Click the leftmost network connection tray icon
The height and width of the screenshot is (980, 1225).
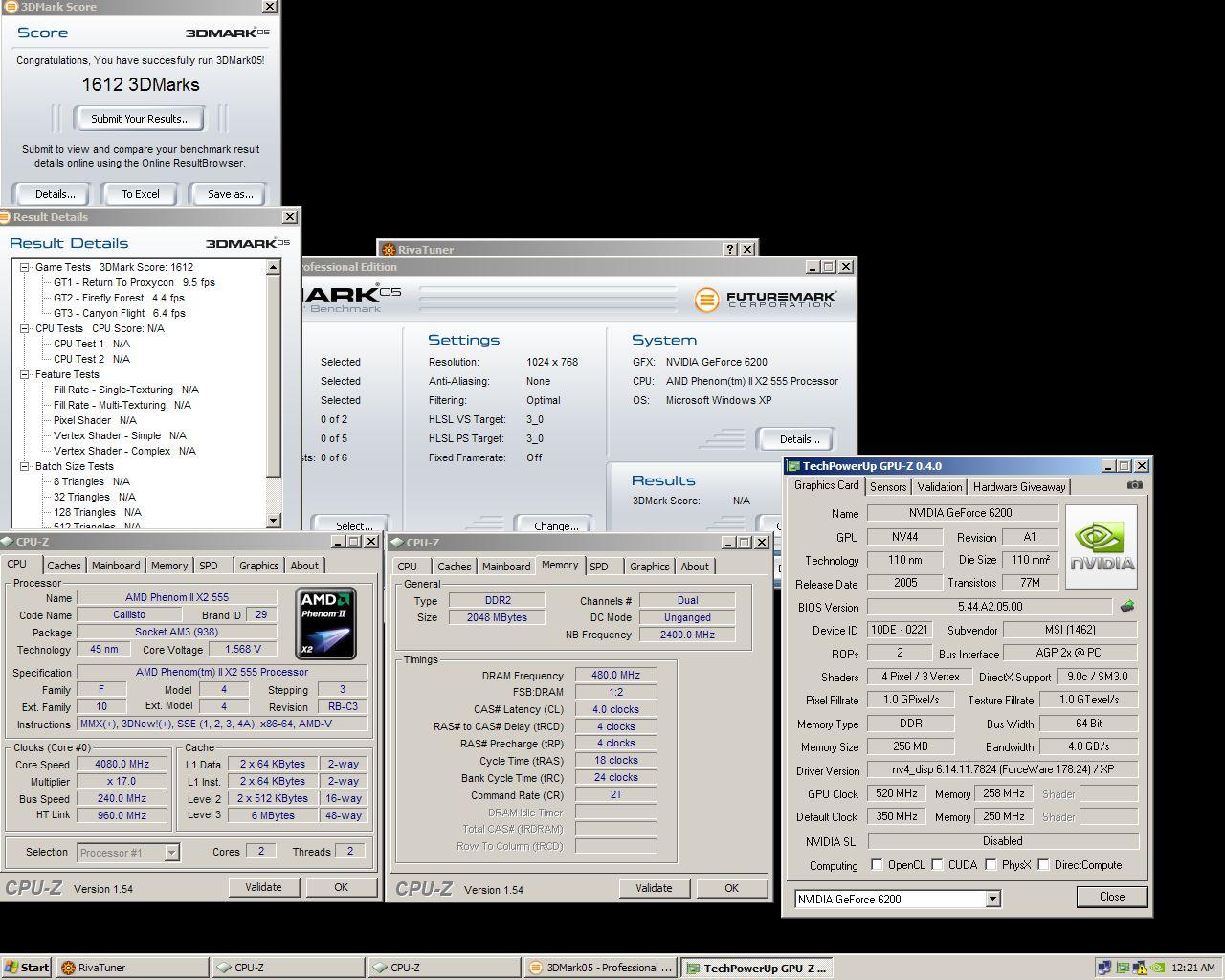pos(1105,968)
